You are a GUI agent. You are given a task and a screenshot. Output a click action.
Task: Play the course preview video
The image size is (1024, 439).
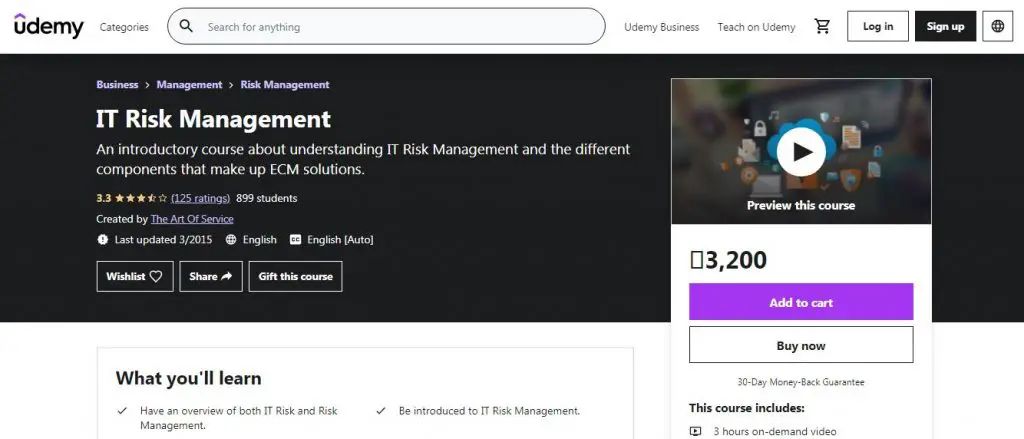coord(801,151)
